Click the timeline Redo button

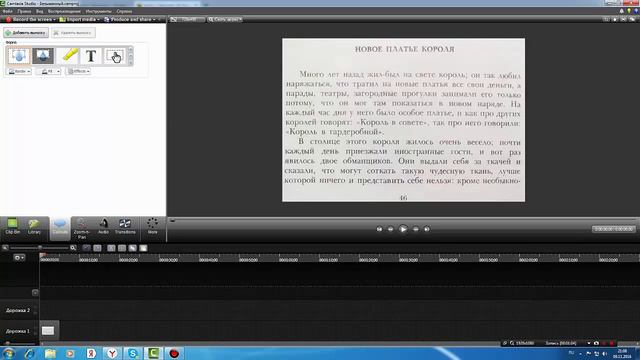click(97, 248)
